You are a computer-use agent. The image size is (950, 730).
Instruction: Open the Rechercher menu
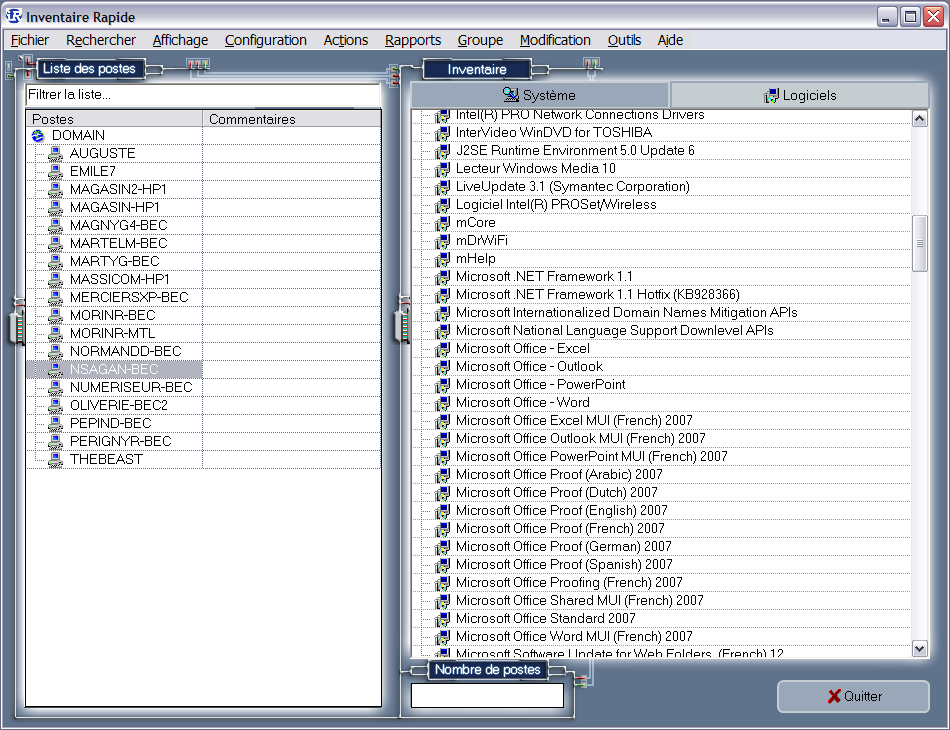pos(101,40)
